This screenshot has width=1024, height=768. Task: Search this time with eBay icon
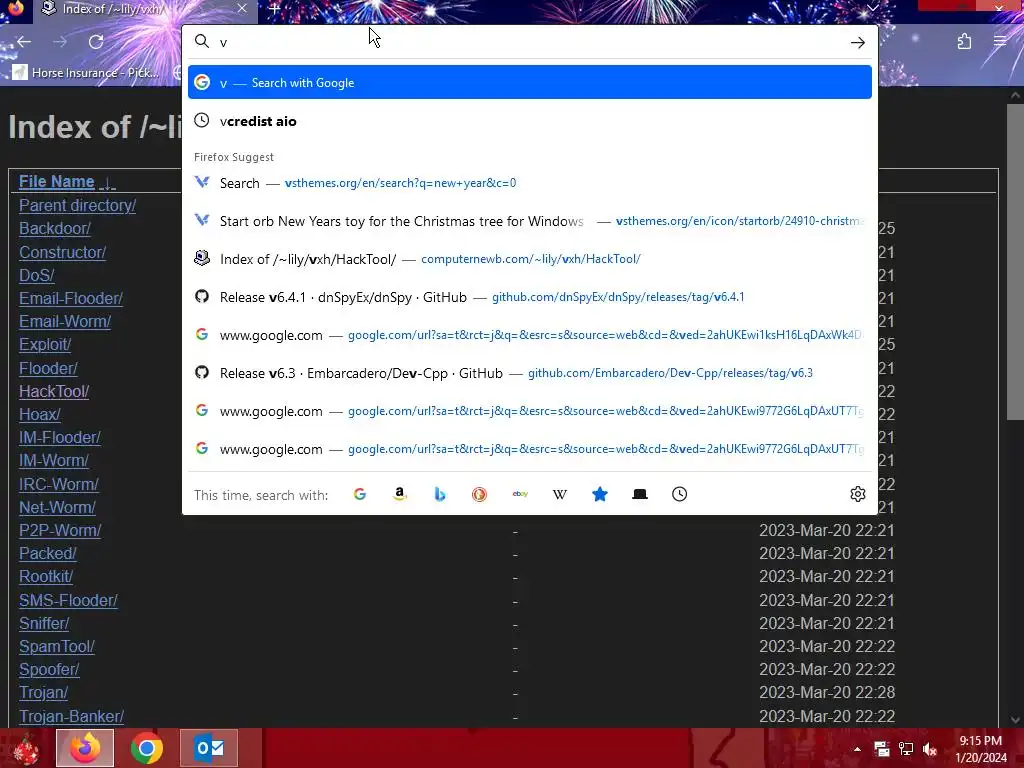click(520, 494)
